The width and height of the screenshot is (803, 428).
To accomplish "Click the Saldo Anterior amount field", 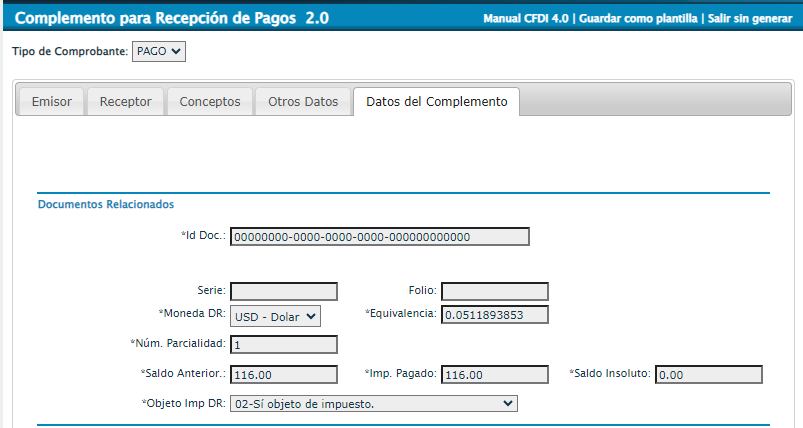I will (284, 375).
